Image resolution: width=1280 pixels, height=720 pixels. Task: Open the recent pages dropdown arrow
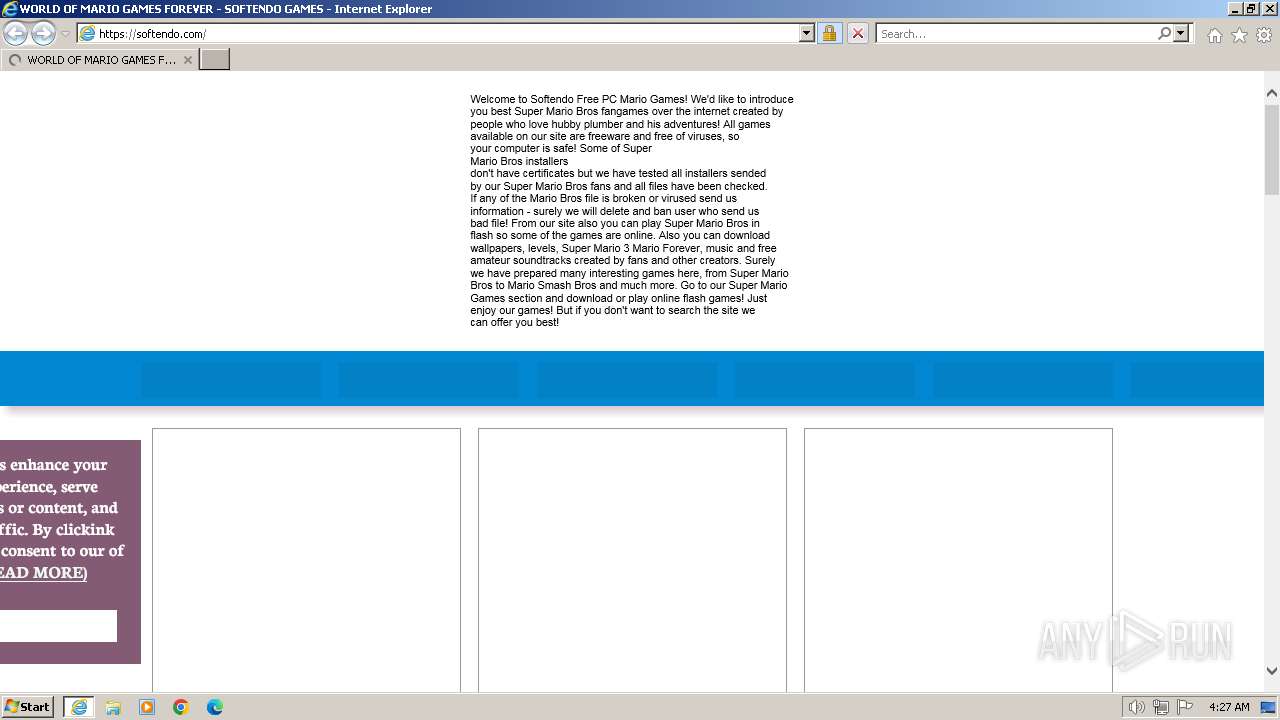pyautogui.click(x=65, y=34)
